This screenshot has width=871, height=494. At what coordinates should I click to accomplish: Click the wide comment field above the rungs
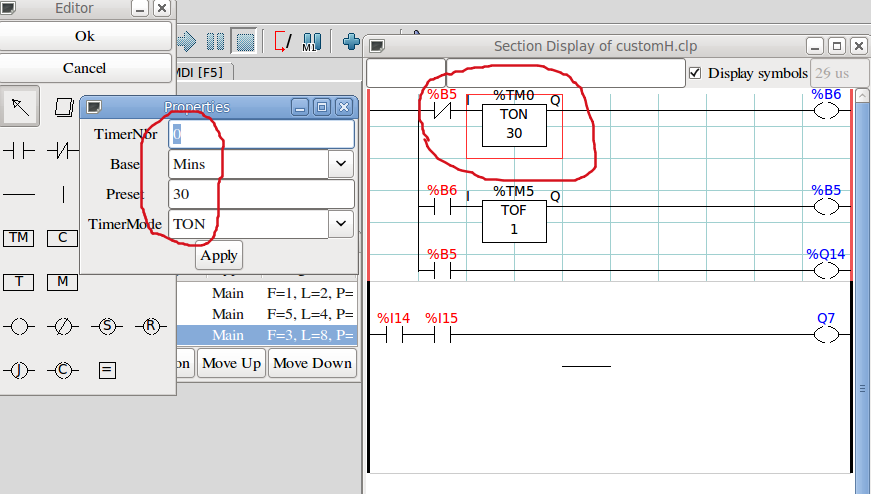565,73
